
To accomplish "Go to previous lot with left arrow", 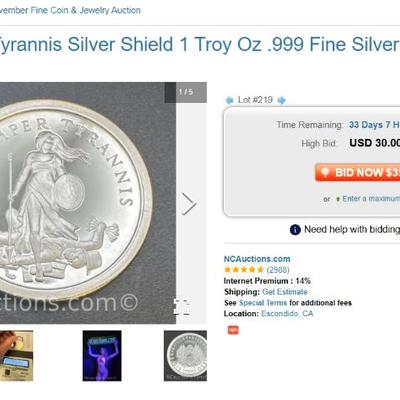I will [x=229, y=100].
